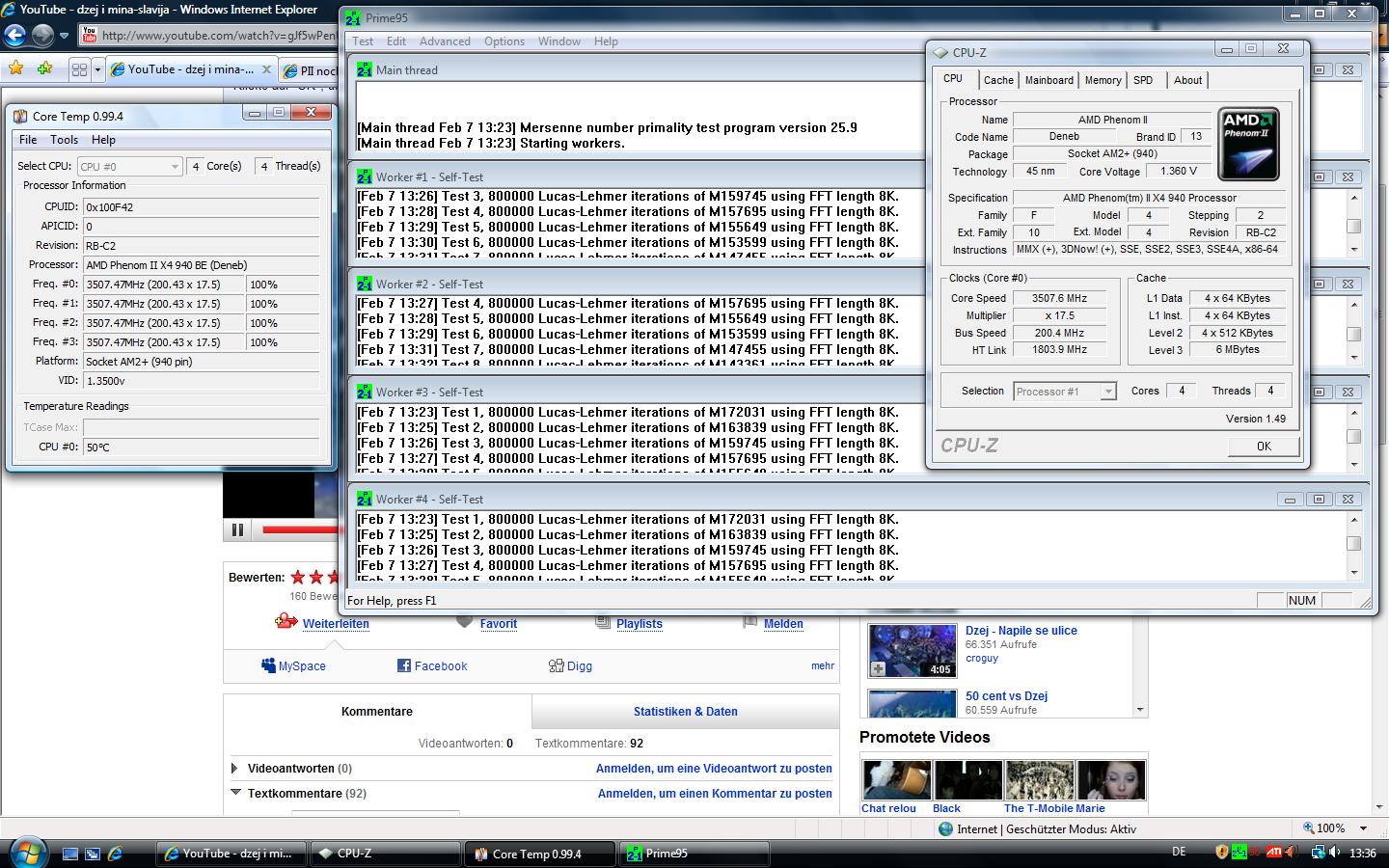Click the Worker #1 Self-Test window icon
This screenshot has width=1389, height=868.
[364, 176]
